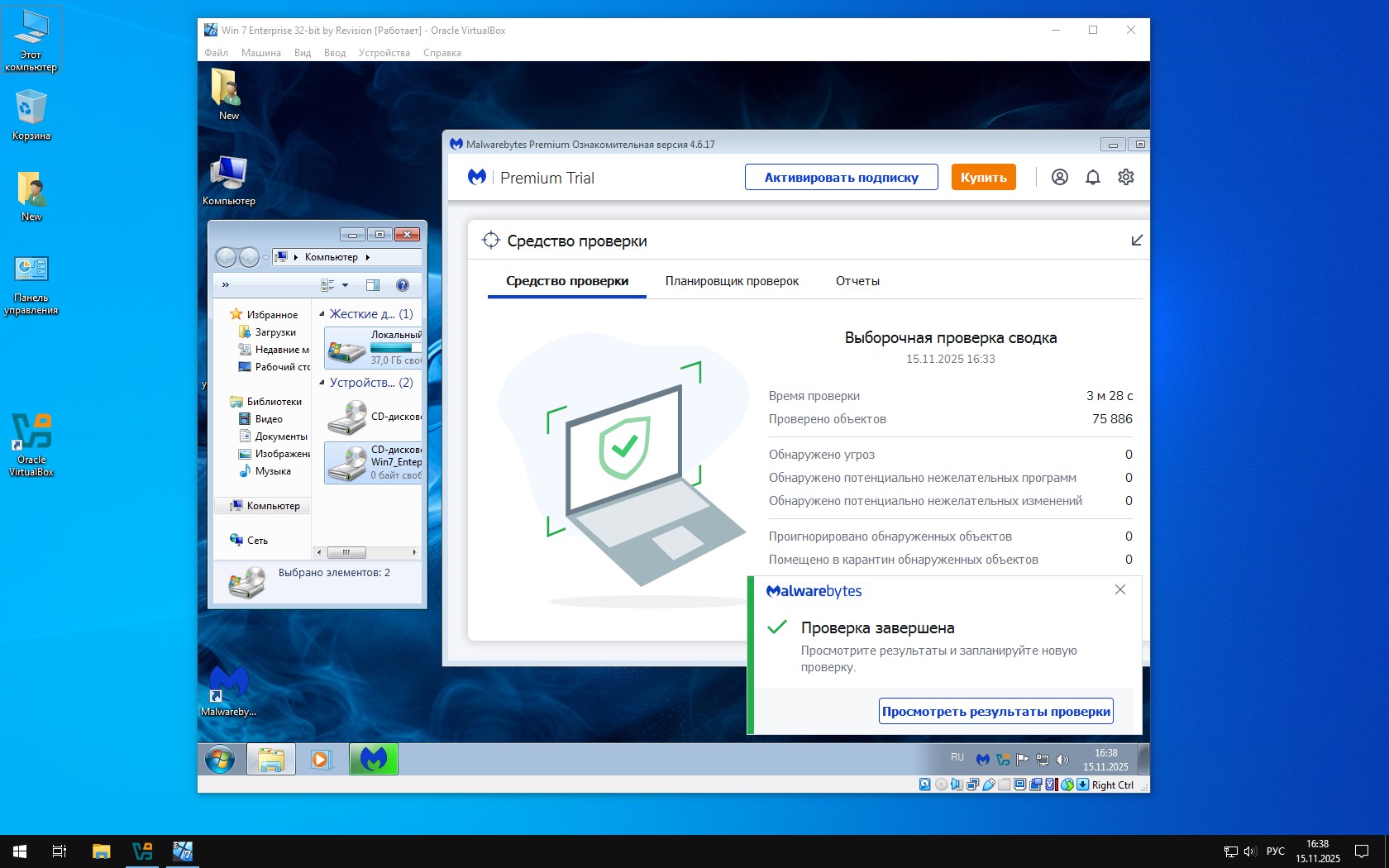This screenshot has width=1389, height=868.
Task: Open the VirtualBox Вид menu
Action: 303,53
